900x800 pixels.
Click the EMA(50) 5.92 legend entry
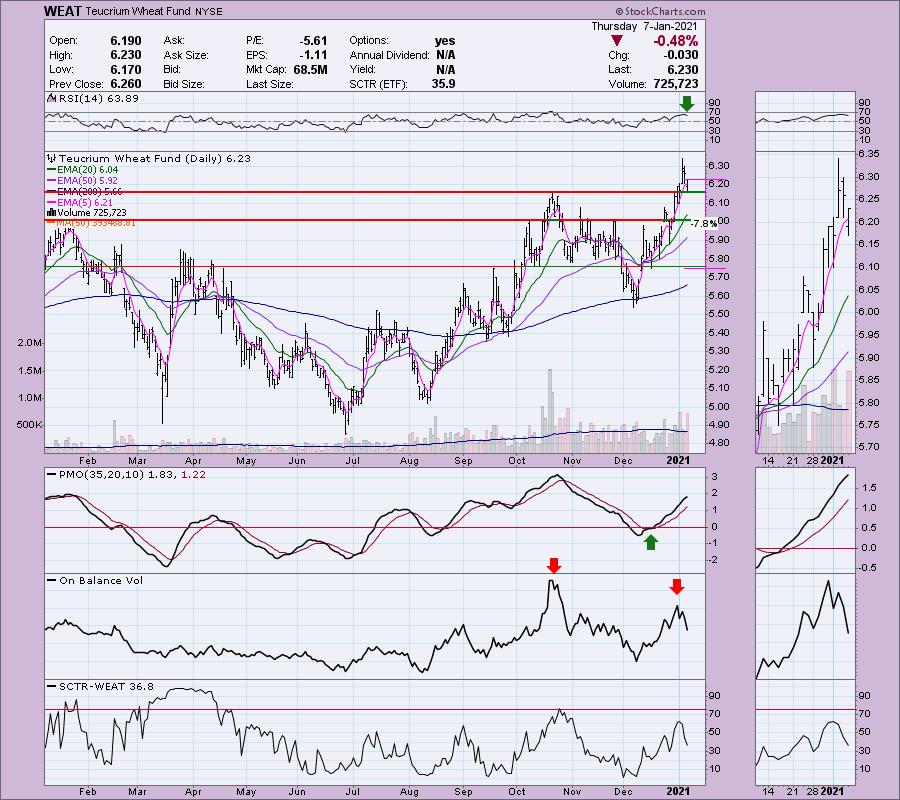point(87,181)
